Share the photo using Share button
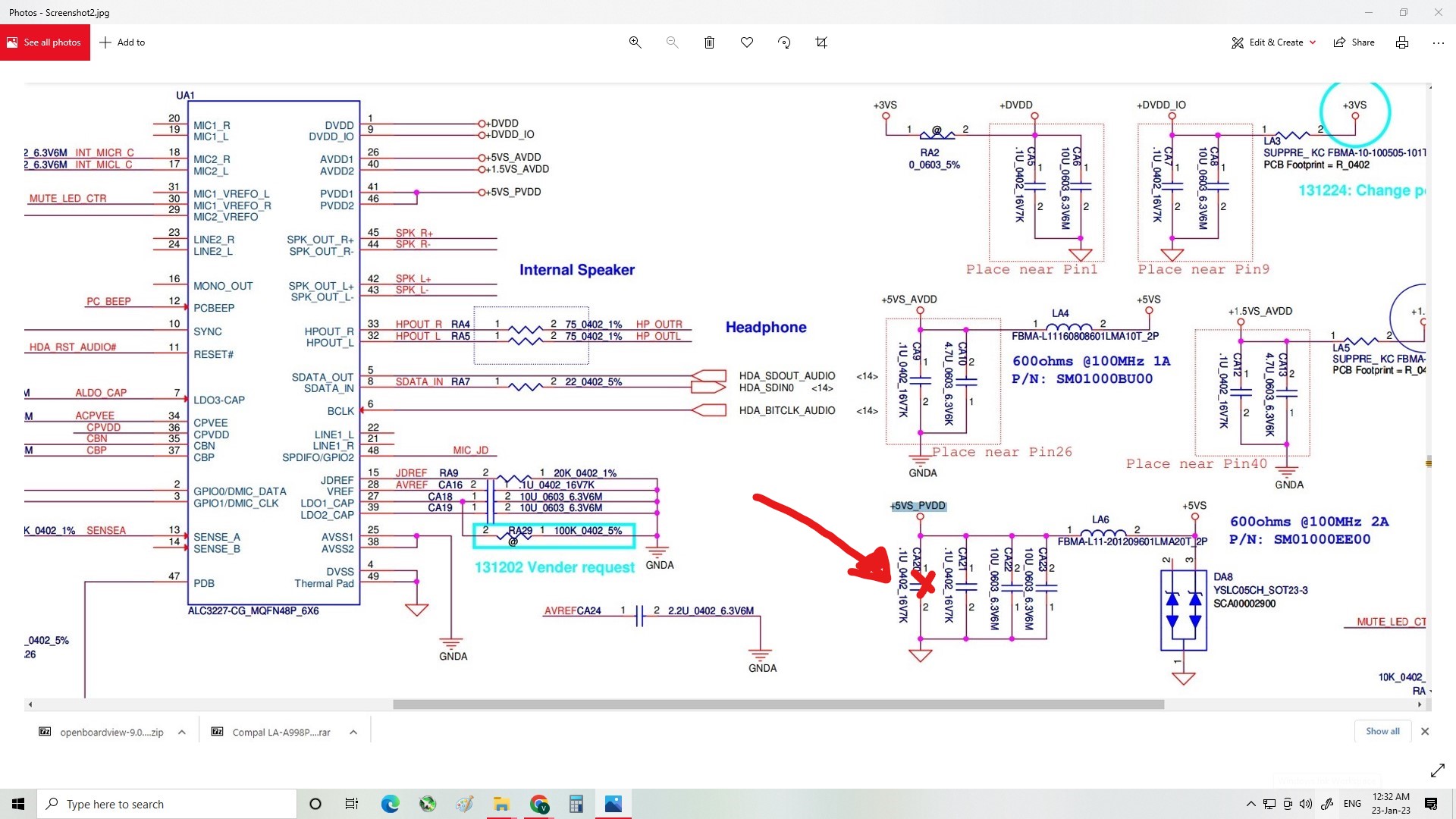This screenshot has width=1456, height=819. (1354, 42)
